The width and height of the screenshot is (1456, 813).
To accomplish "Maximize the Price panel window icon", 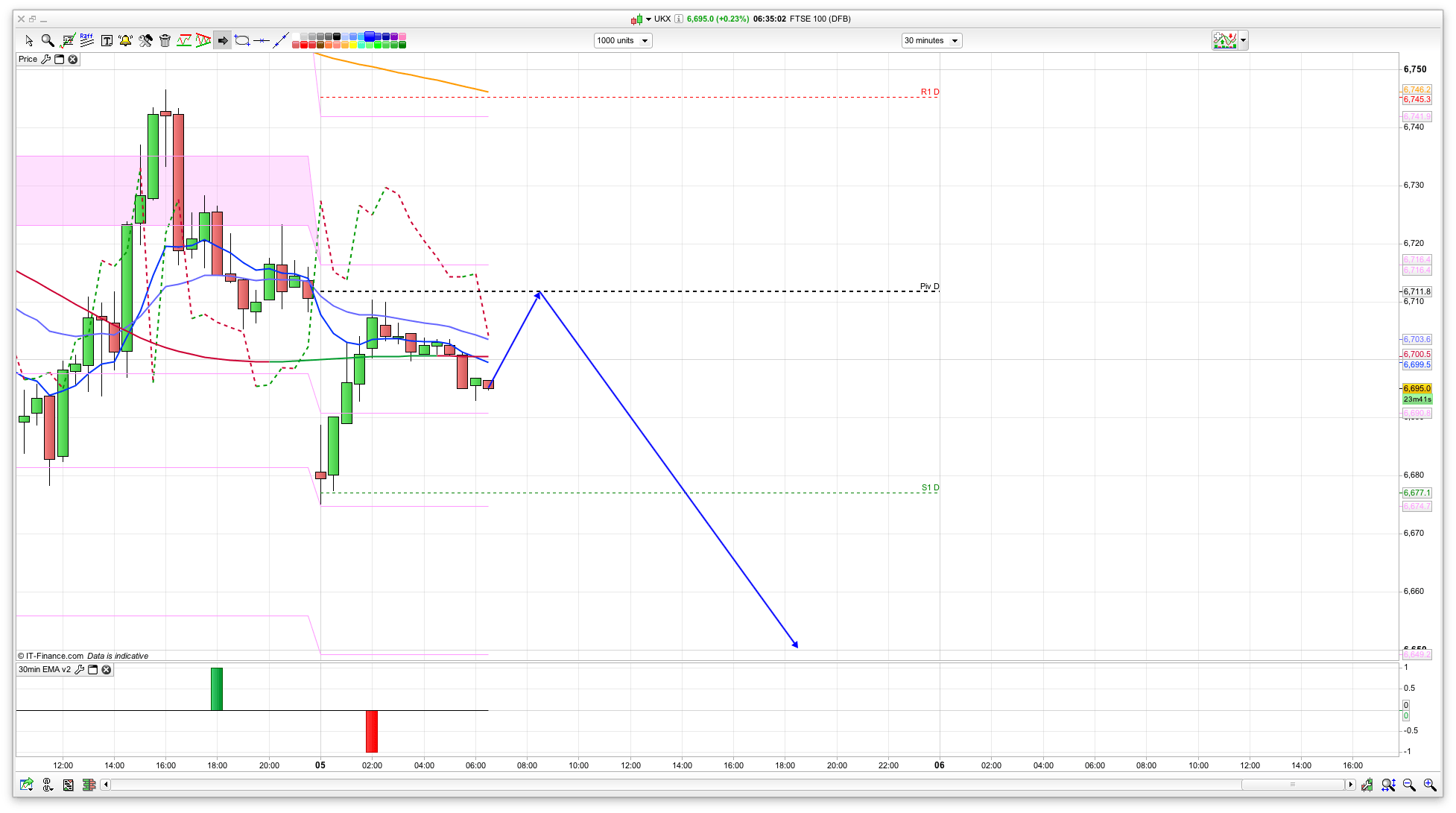I will pyautogui.click(x=60, y=60).
